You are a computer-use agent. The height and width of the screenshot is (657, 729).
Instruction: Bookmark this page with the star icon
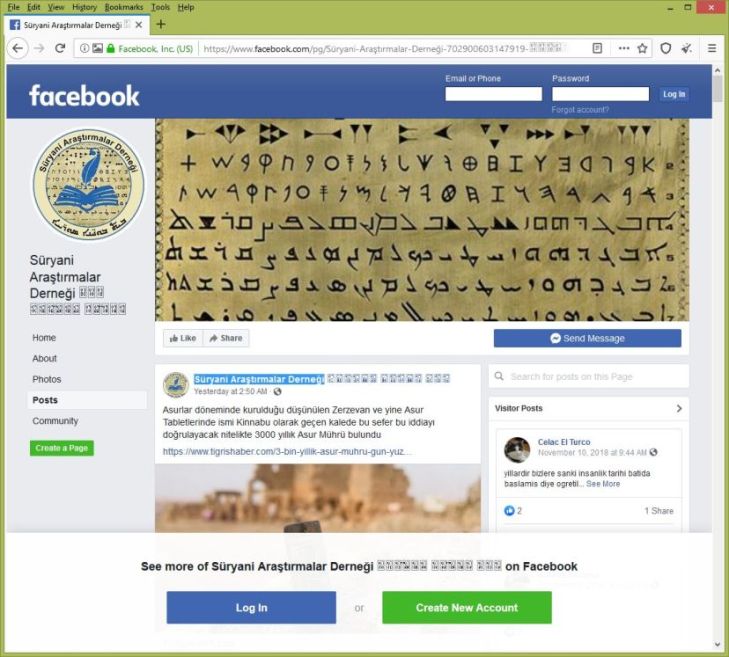642,48
